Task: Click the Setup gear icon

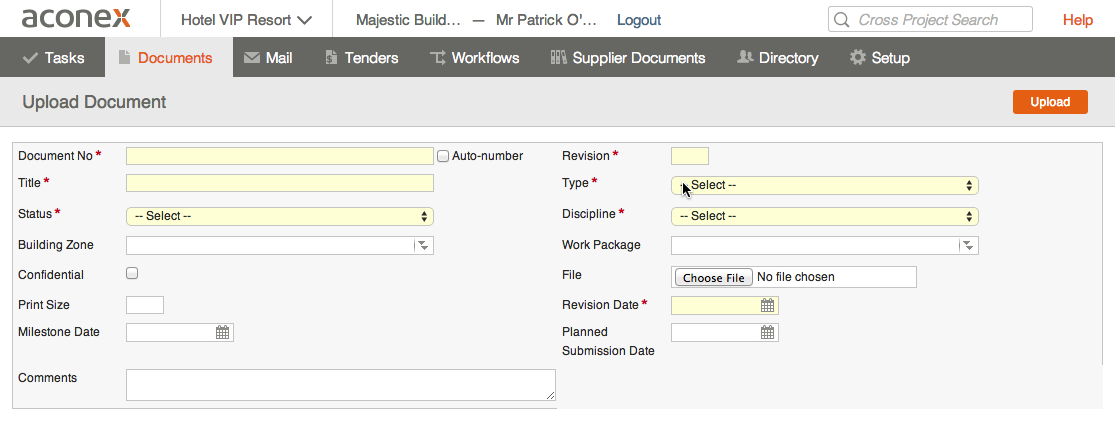Action: tap(858, 57)
